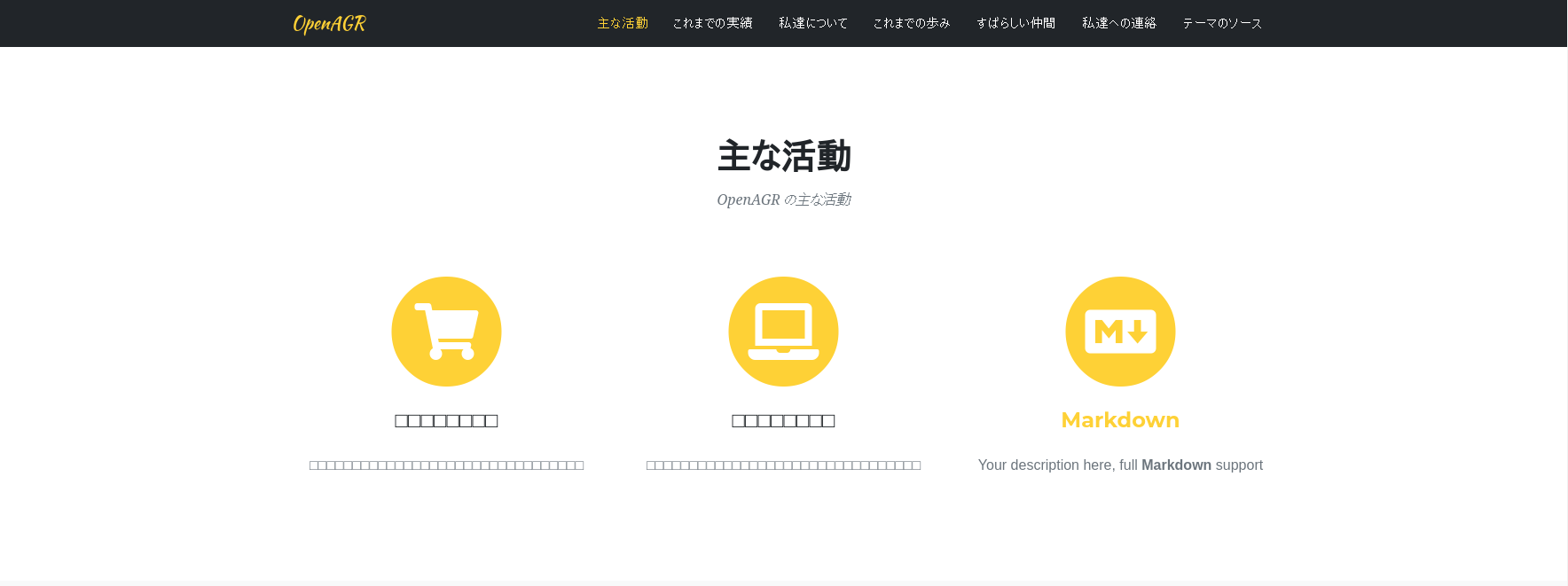The image size is (1568, 586).
Task: Click the description text below the cart title
Action: (446, 465)
